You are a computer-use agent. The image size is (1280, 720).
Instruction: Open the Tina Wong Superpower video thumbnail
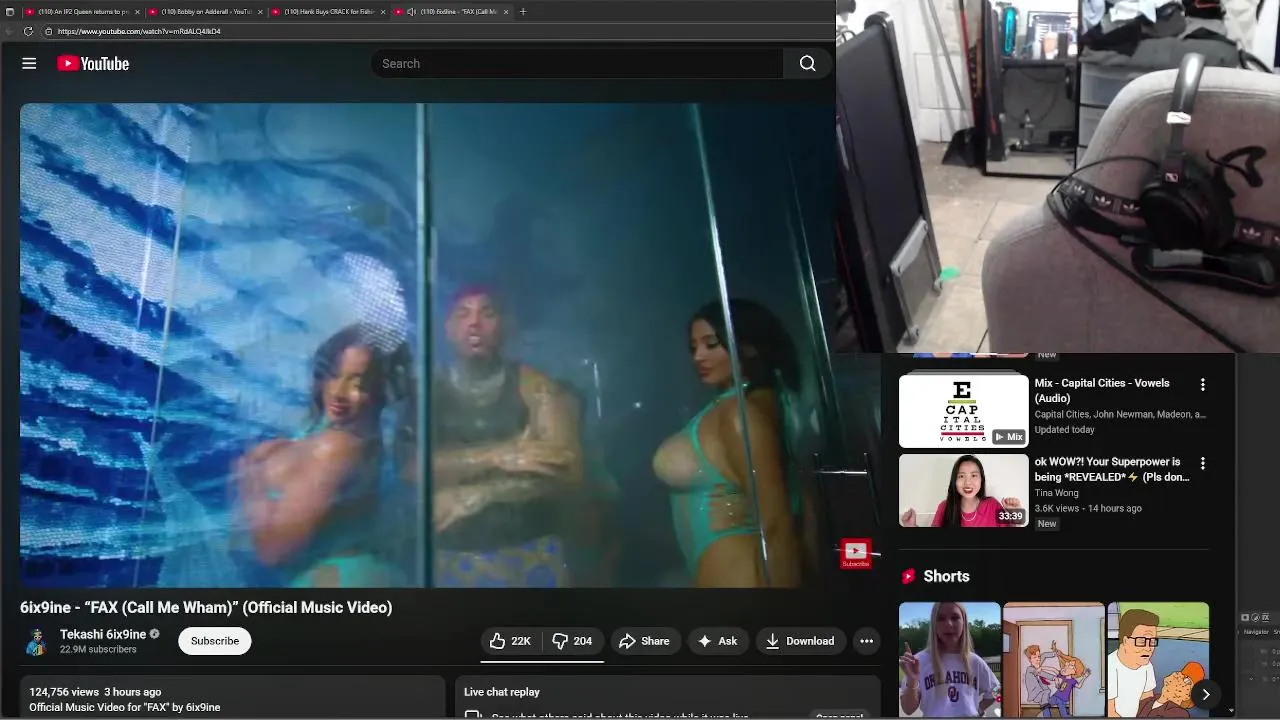click(964, 490)
